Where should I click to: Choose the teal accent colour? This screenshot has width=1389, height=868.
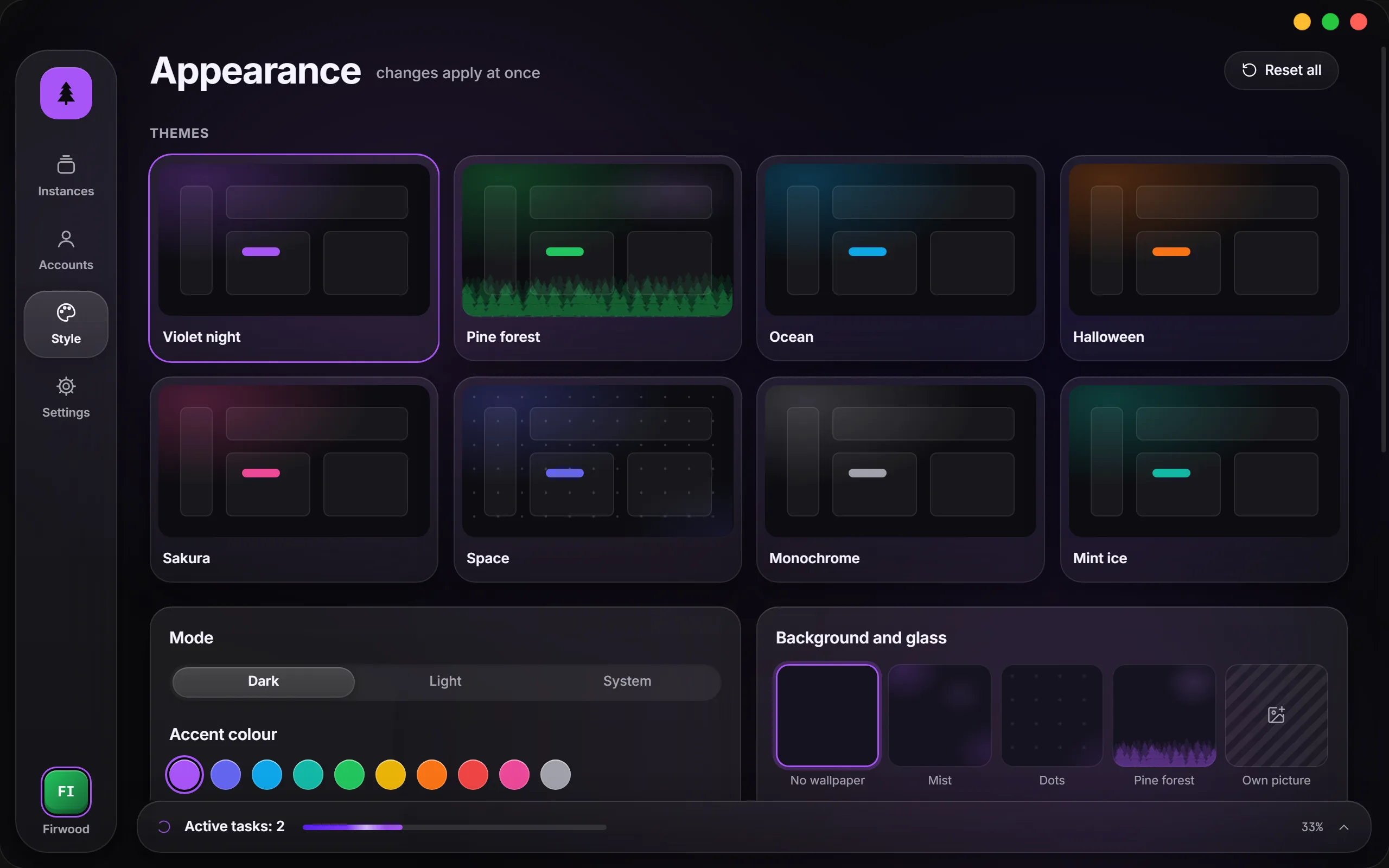pos(308,775)
